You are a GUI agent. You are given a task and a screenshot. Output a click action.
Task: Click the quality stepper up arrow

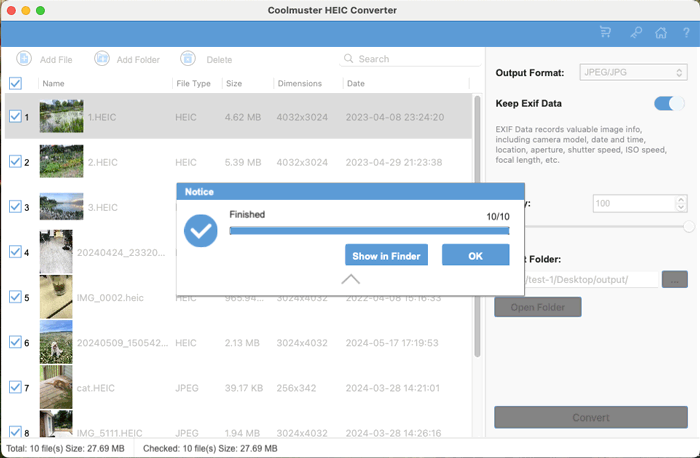681,199
